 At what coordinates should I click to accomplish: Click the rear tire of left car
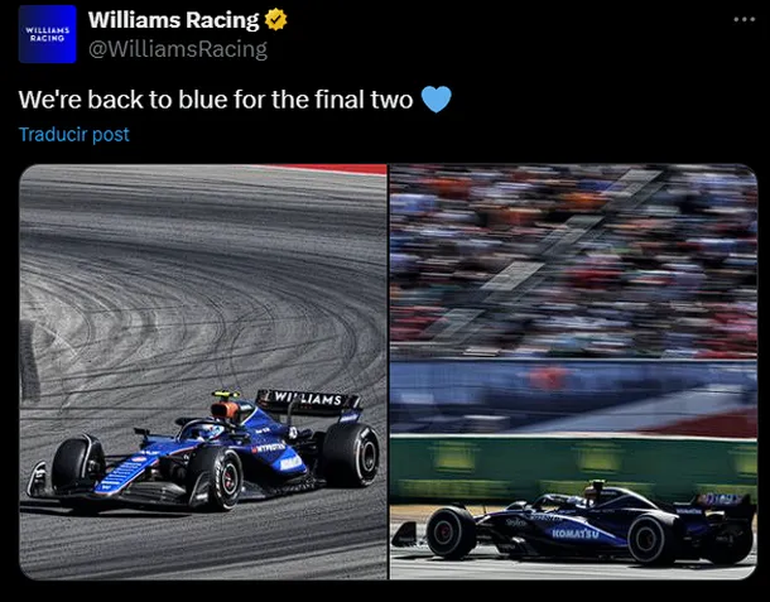(351, 454)
